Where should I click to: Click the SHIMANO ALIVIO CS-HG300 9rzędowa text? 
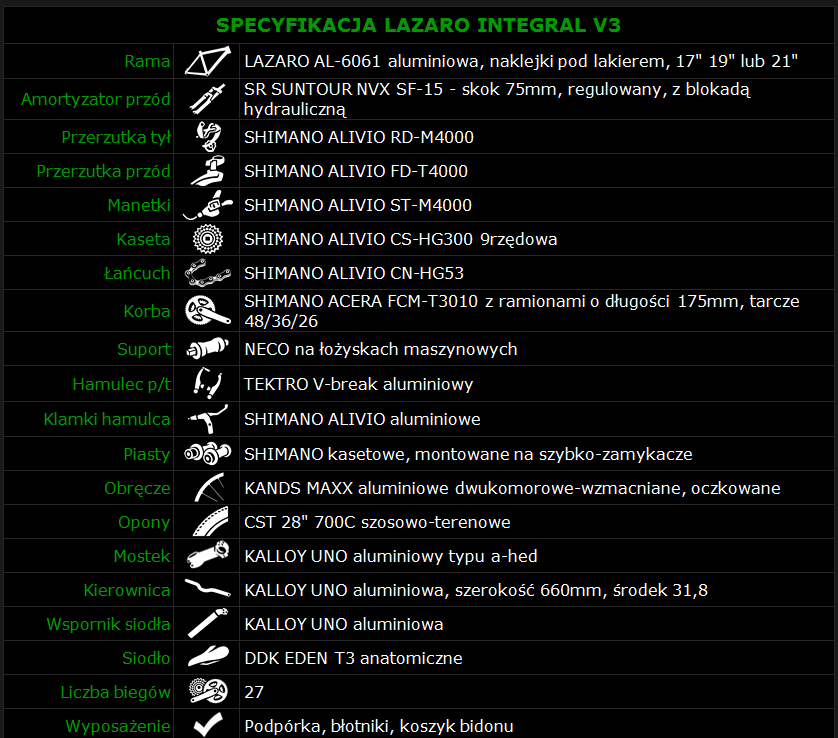pos(401,239)
